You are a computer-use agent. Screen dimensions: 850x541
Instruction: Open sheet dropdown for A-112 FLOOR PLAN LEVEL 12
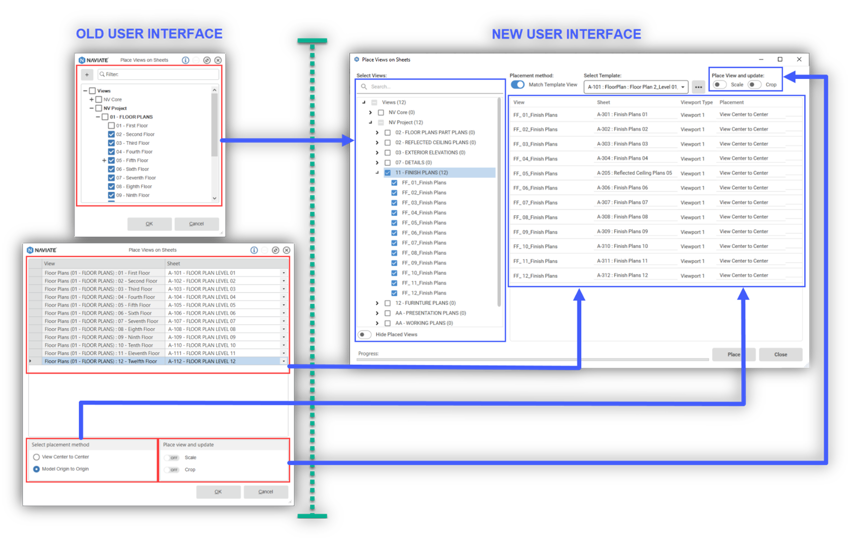[284, 361]
